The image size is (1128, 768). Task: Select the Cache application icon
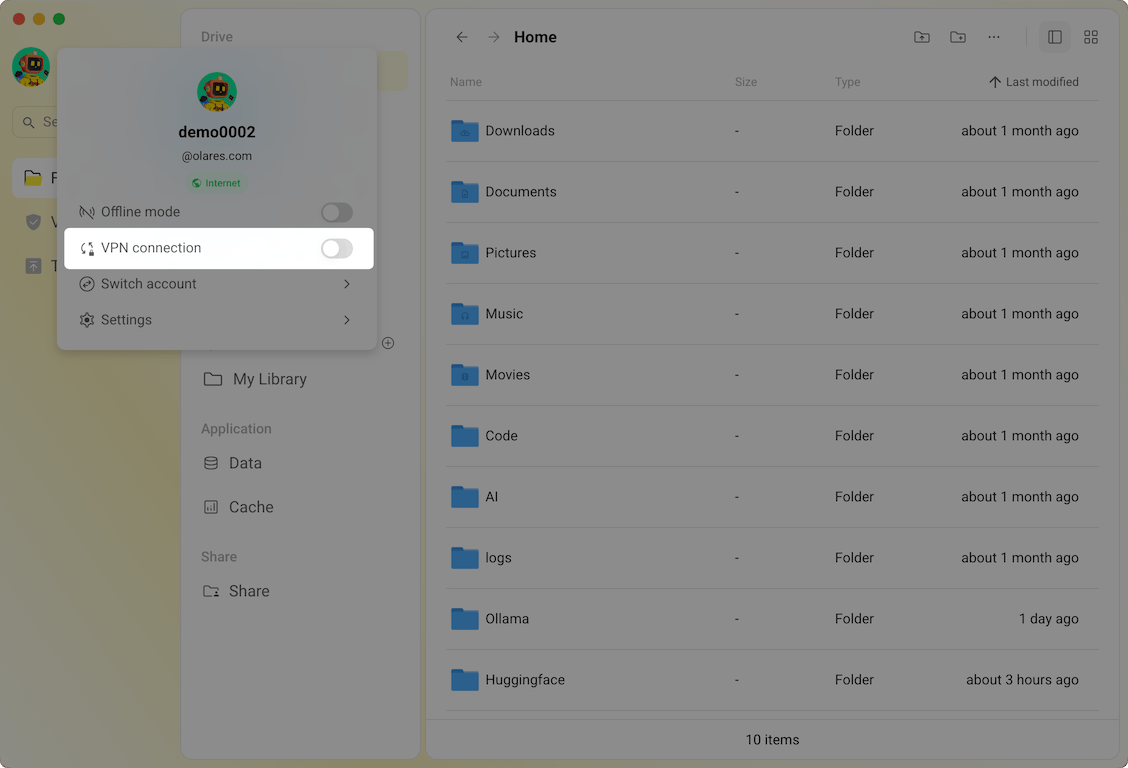pyautogui.click(x=213, y=507)
